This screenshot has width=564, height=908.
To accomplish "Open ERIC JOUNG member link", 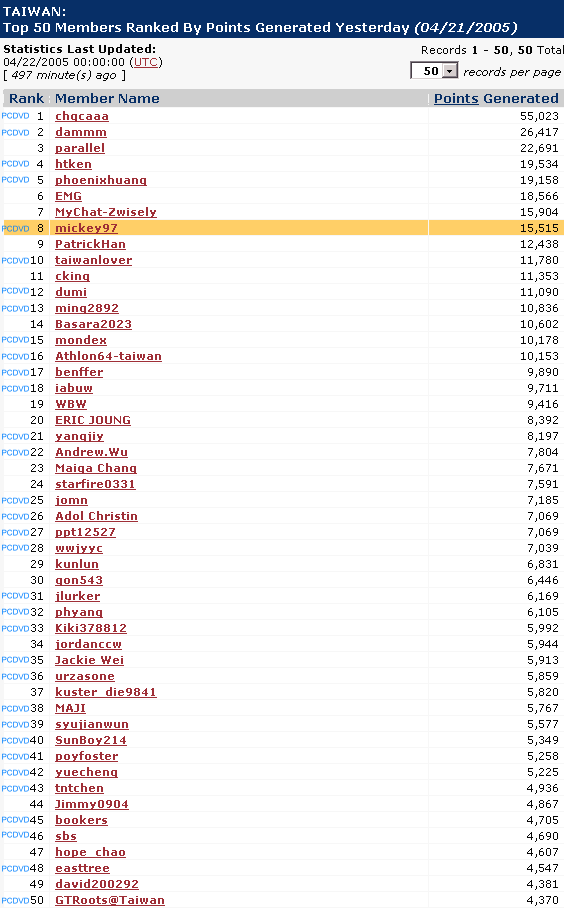I will pos(93,420).
